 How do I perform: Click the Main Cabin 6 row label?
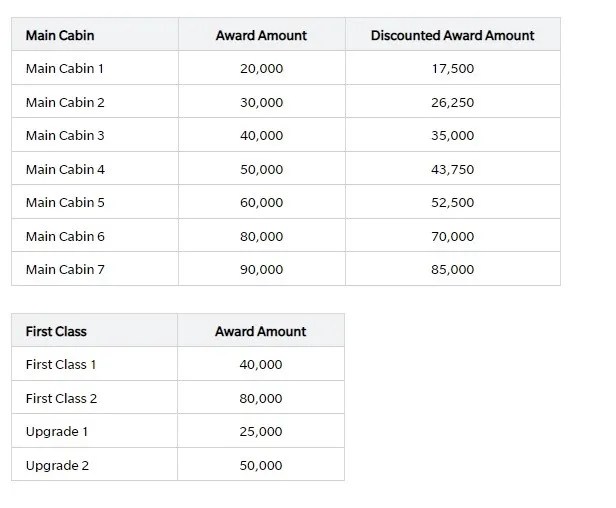click(65, 236)
